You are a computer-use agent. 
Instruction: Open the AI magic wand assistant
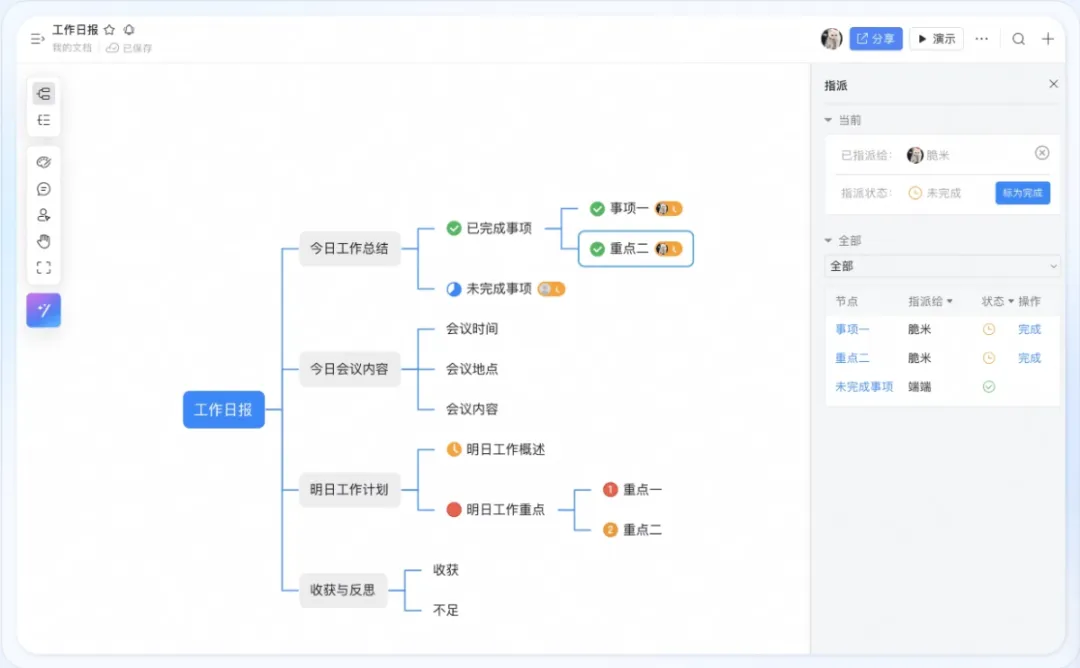pos(43,310)
